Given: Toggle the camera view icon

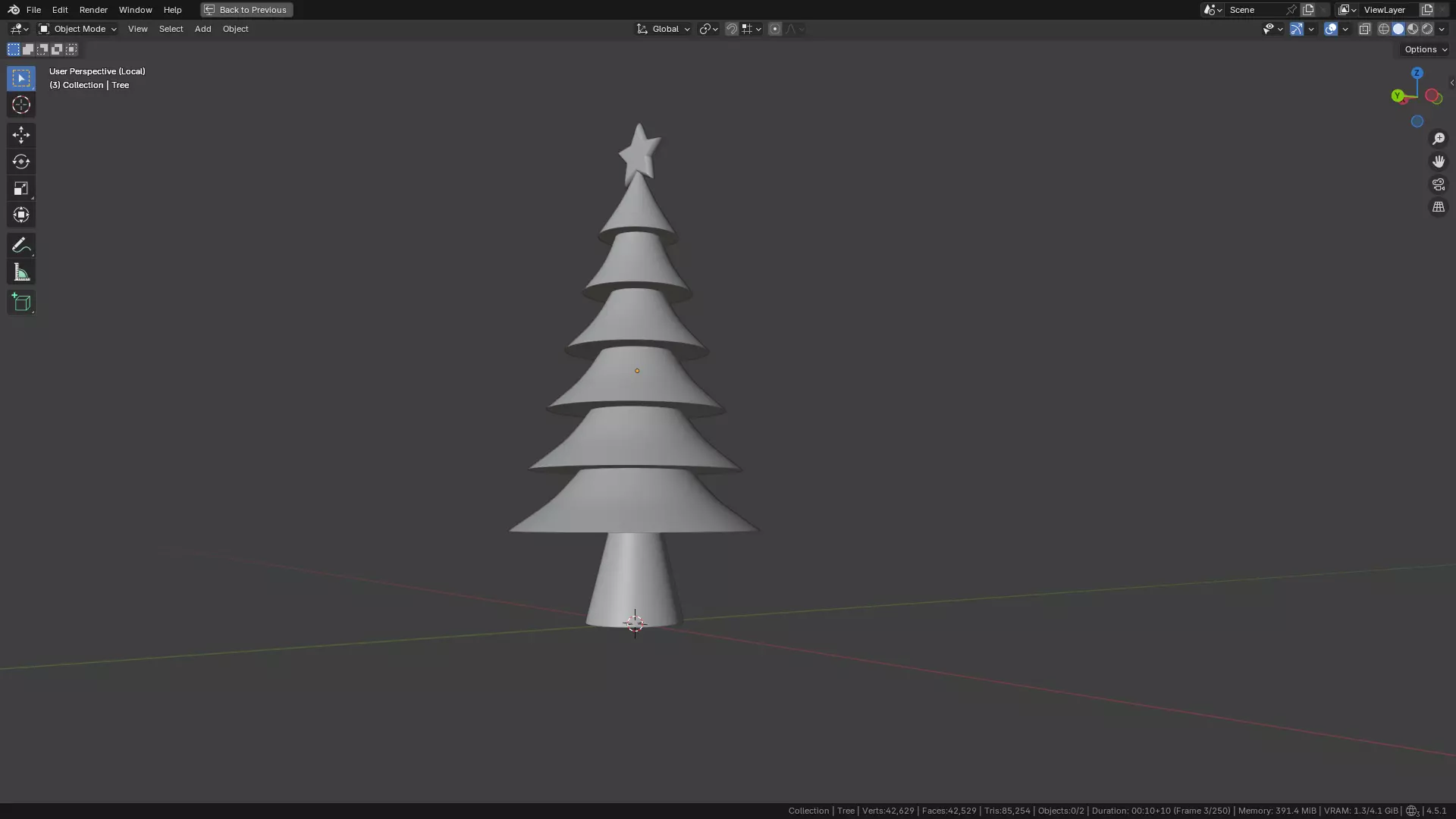Looking at the screenshot, I should click(x=1439, y=184).
